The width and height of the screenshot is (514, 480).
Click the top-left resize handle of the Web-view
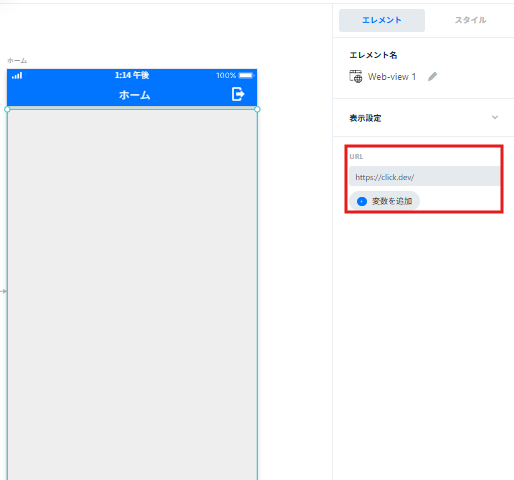(7, 109)
